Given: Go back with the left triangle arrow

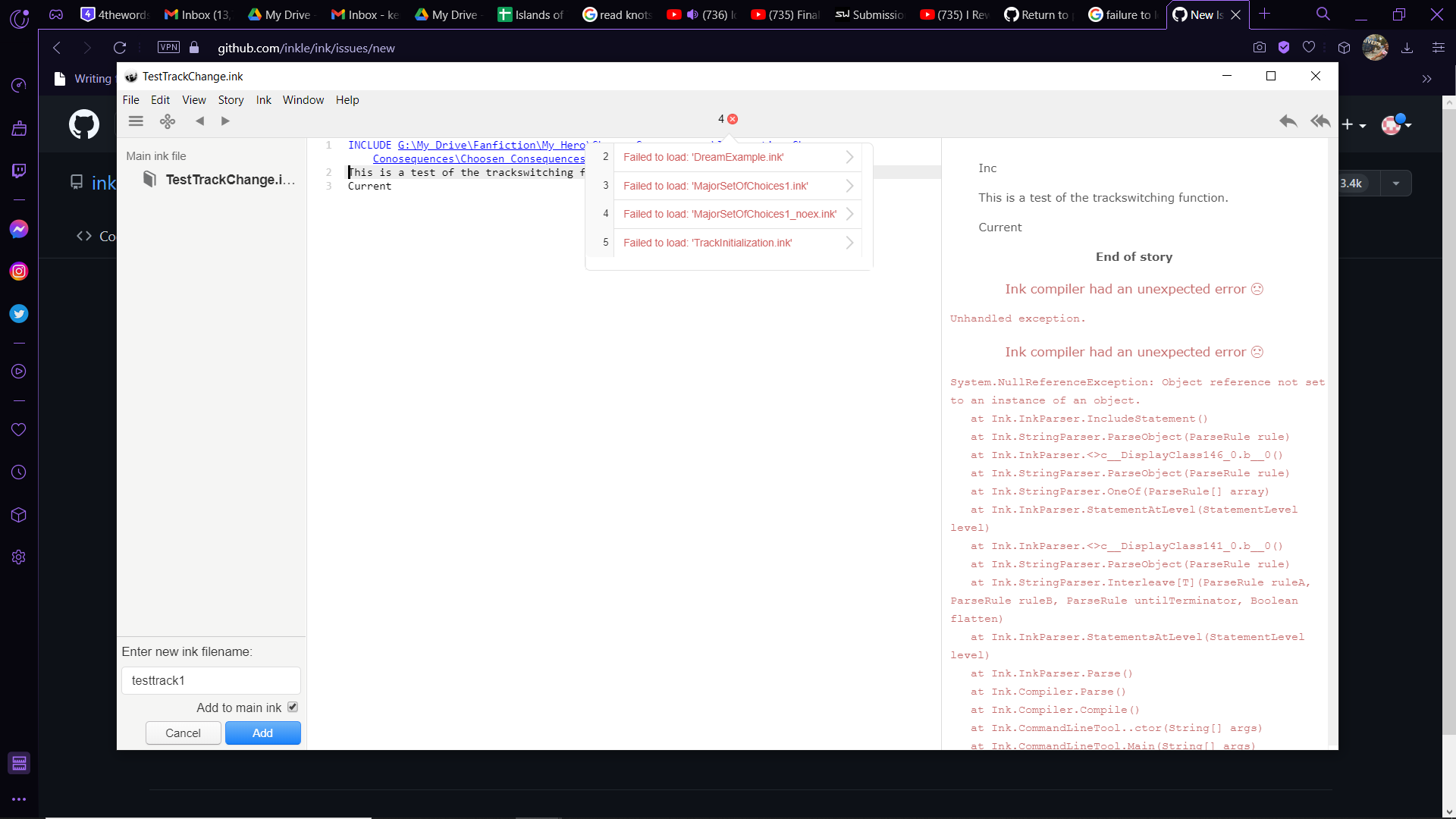Looking at the screenshot, I should click(200, 121).
